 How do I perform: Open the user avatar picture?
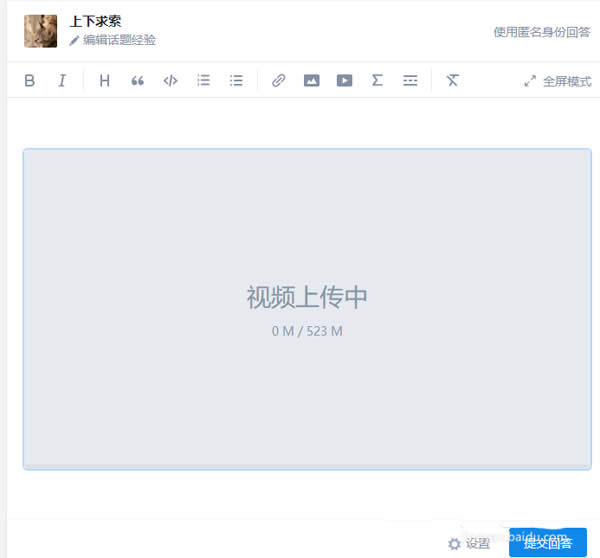point(41,31)
